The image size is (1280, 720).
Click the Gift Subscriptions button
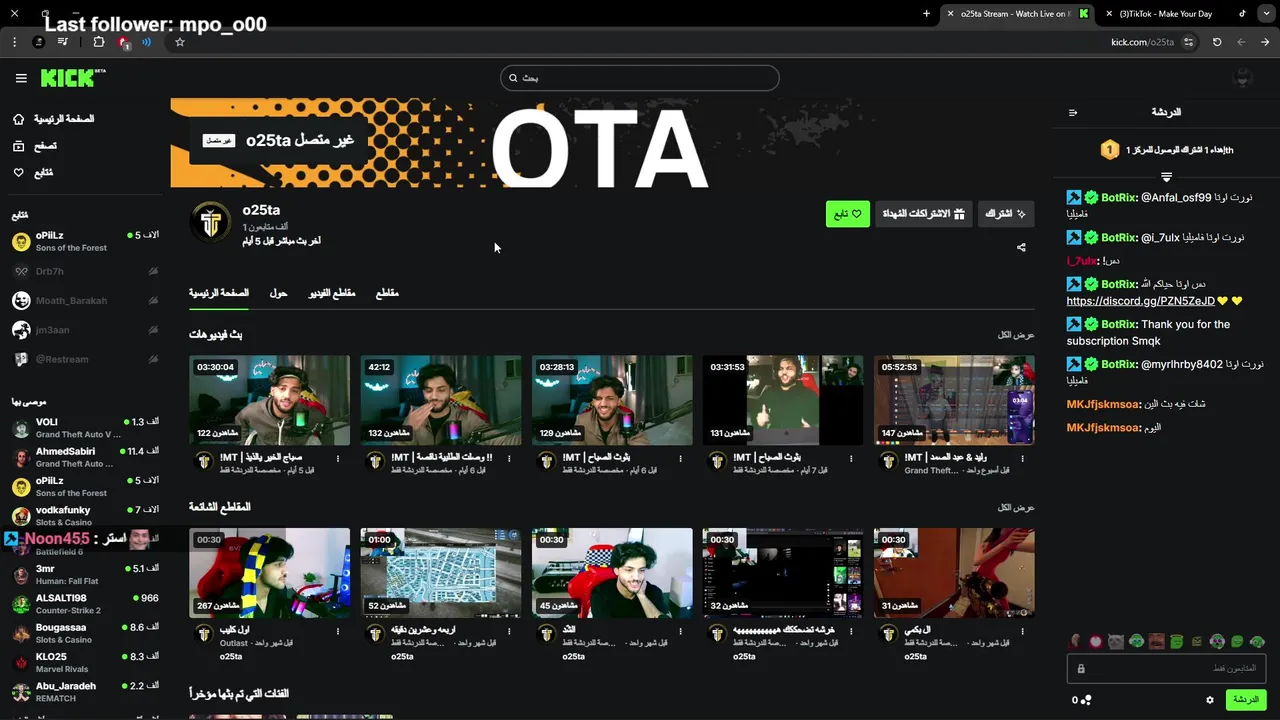coord(923,214)
